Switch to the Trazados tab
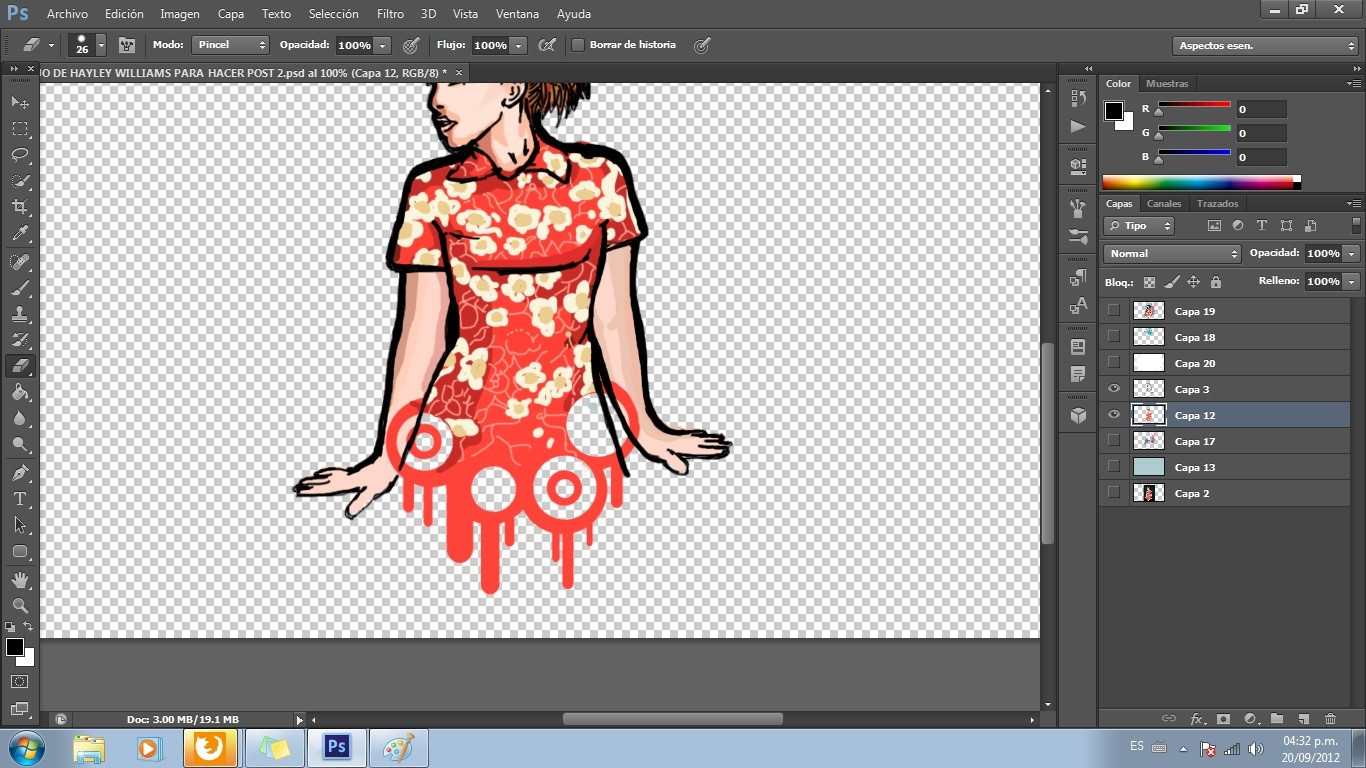The width and height of the screenshot is (1366, 768). [x=1217, y=204]
